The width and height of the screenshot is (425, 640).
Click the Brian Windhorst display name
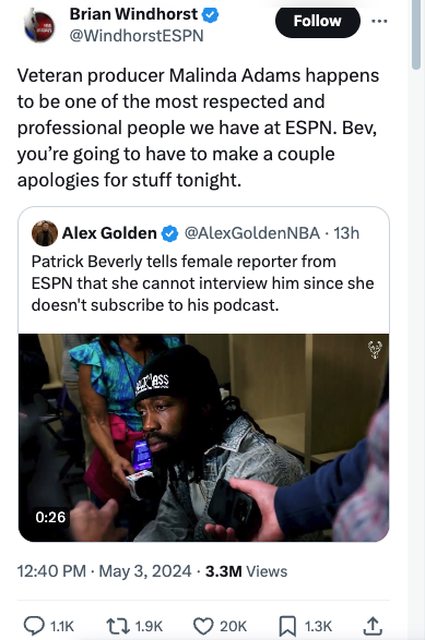click(x=134, y=14)
